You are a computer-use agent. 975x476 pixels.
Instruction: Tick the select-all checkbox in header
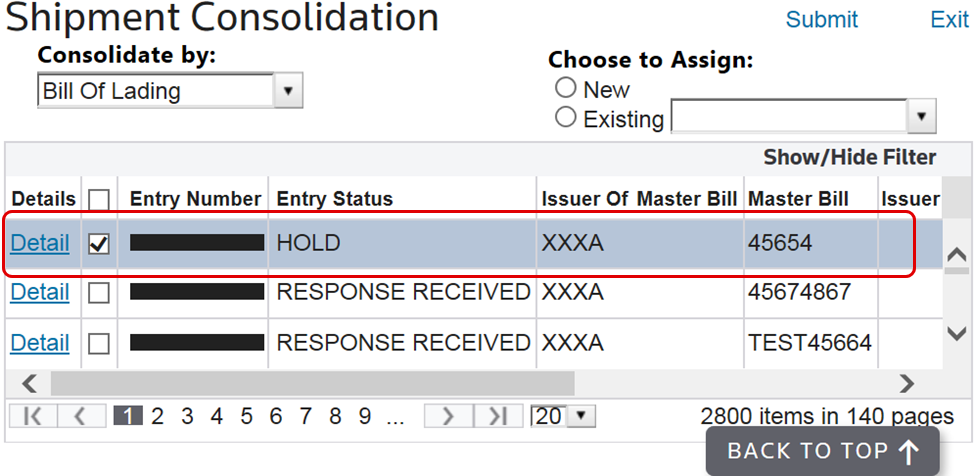click(99, 199)
